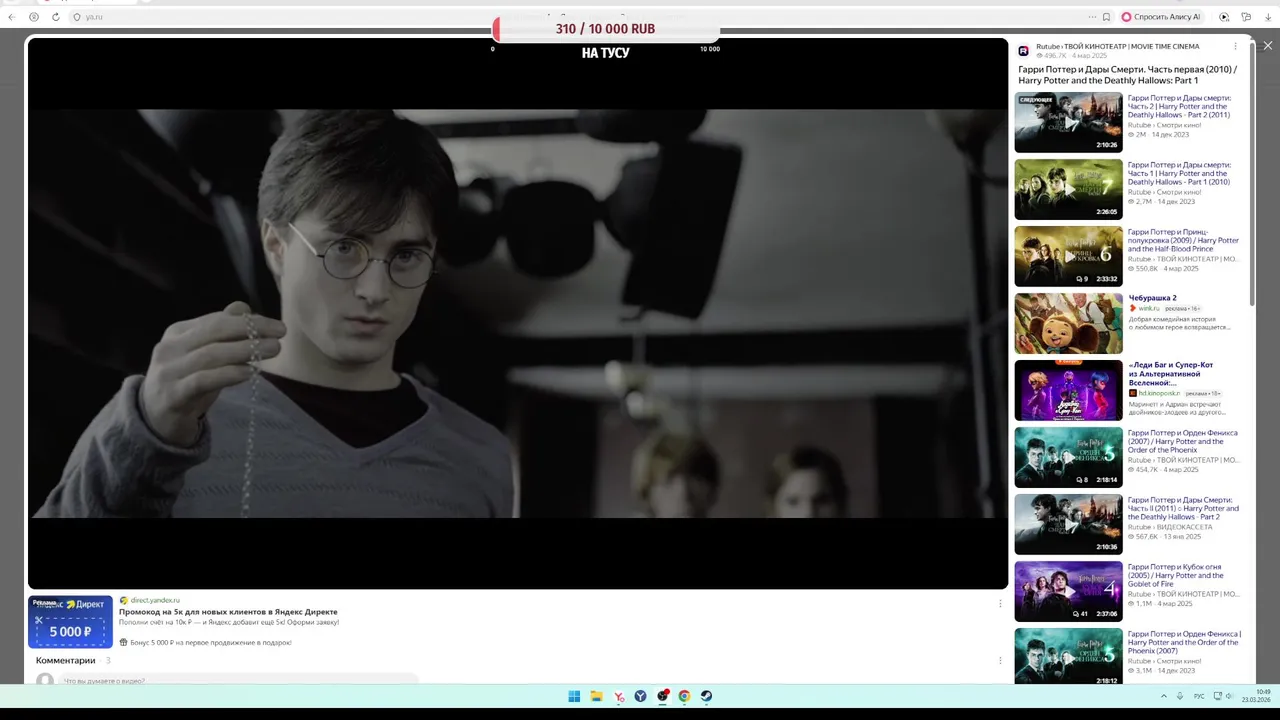This screenshot has width=1280, height=720.
Task: Open the Windows Start menu
Action: [x=574, y=696]
